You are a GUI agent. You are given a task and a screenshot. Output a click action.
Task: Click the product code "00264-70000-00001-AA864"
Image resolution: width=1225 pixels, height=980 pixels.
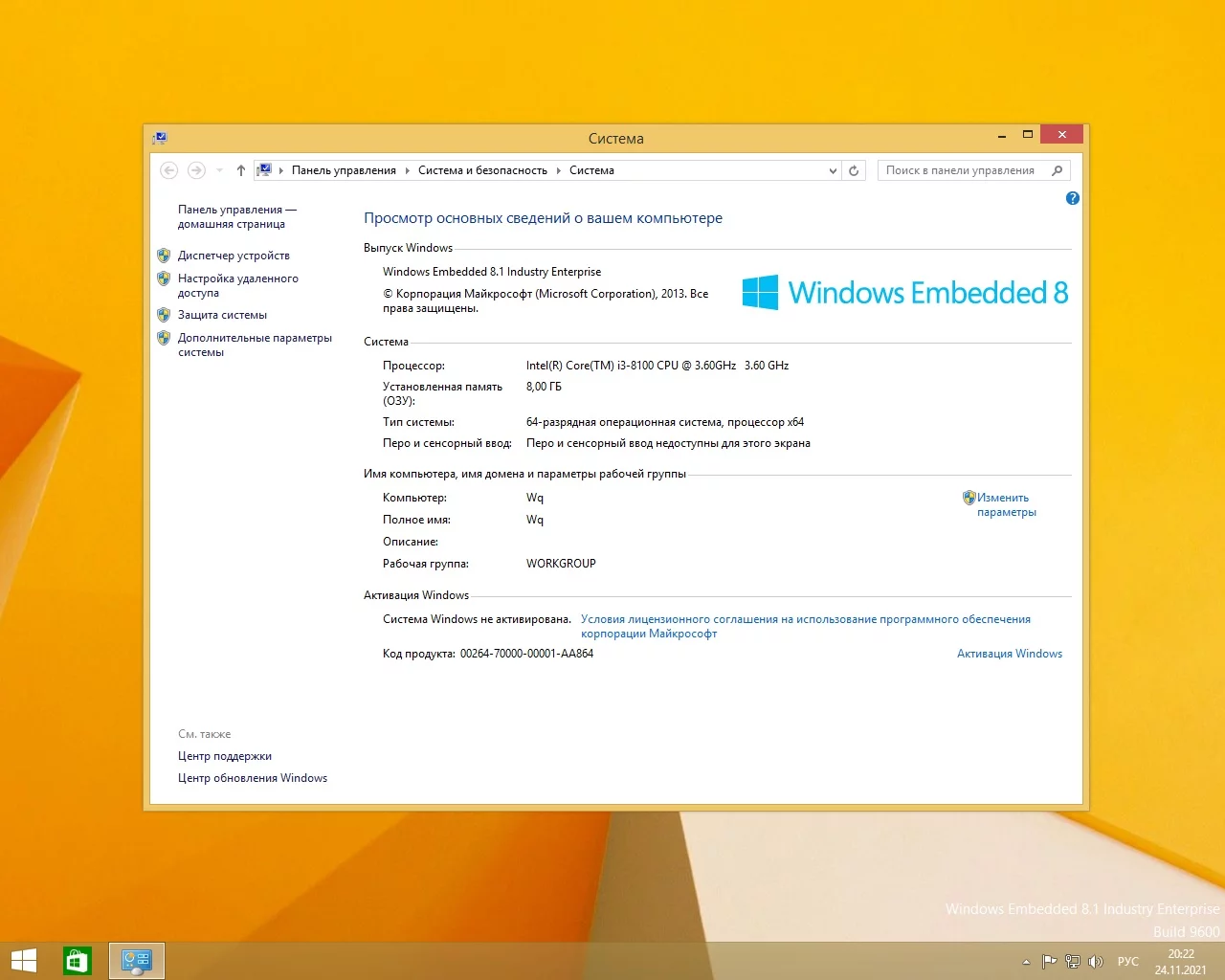coord(526,654)
